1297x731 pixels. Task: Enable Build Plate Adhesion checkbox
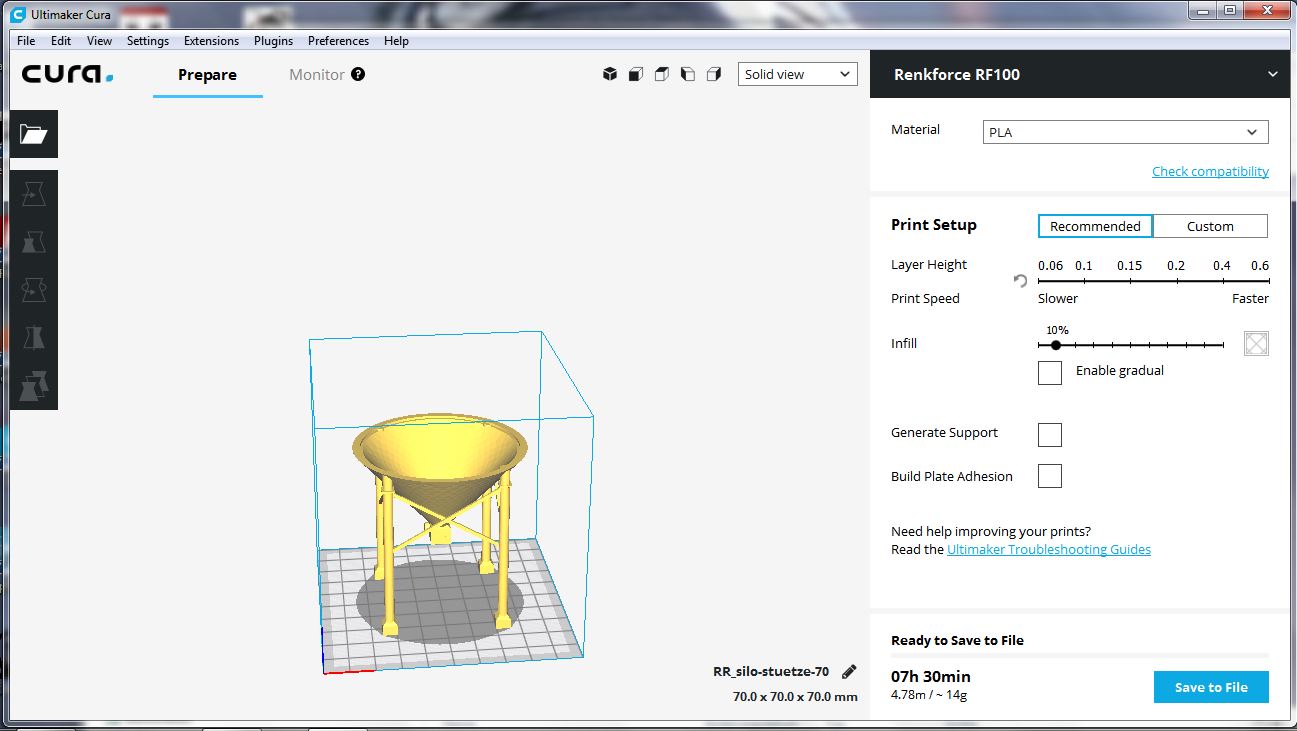[x=1049, y=477]
